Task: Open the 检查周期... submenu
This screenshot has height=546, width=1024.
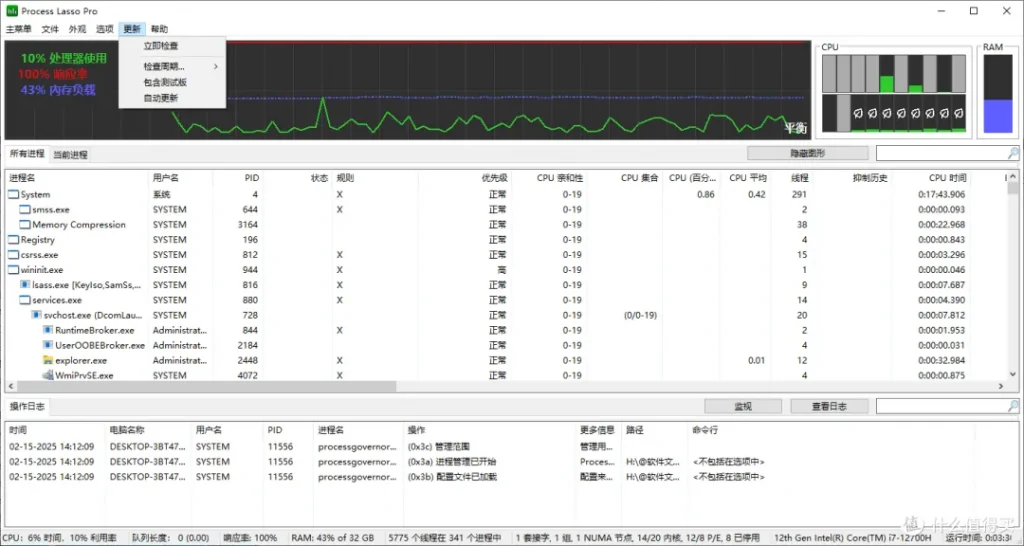Action: [172, 67]
